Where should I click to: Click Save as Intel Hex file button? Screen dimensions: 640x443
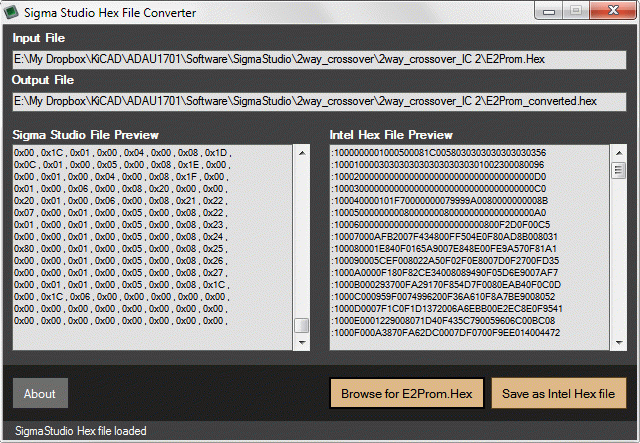pos(558,393)
